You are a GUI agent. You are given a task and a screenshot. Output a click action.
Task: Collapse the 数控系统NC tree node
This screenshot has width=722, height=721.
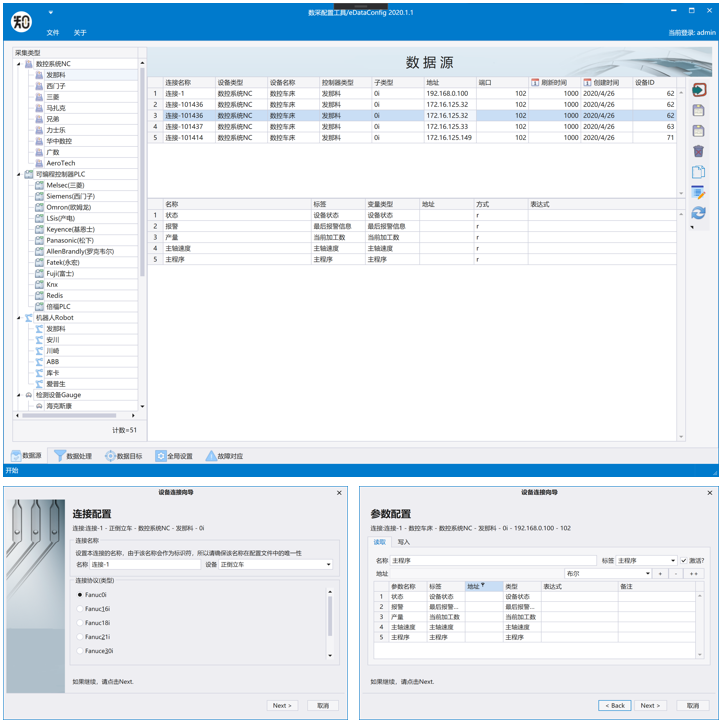tap(18, 64)
